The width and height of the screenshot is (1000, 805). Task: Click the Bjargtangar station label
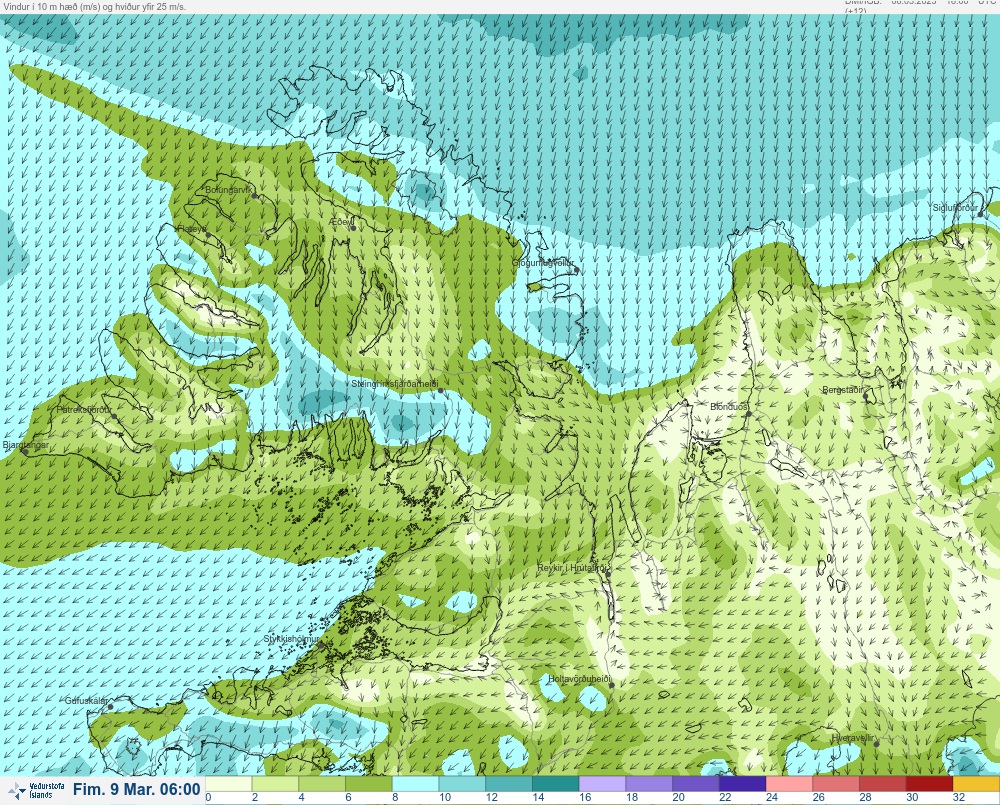26,445
